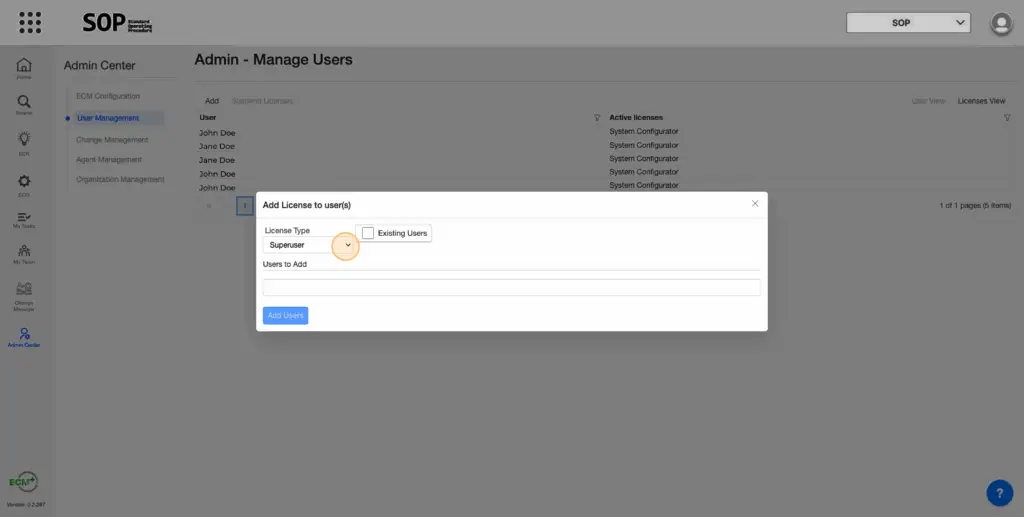
Task: Select ECM Configuration in Admin Center menu
Action: (x=108, y=96)
